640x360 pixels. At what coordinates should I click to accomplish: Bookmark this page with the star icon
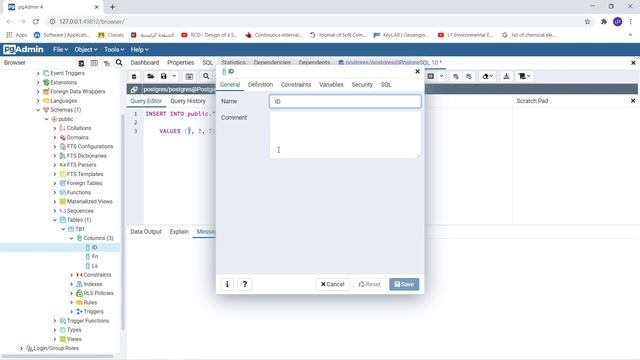587,22
